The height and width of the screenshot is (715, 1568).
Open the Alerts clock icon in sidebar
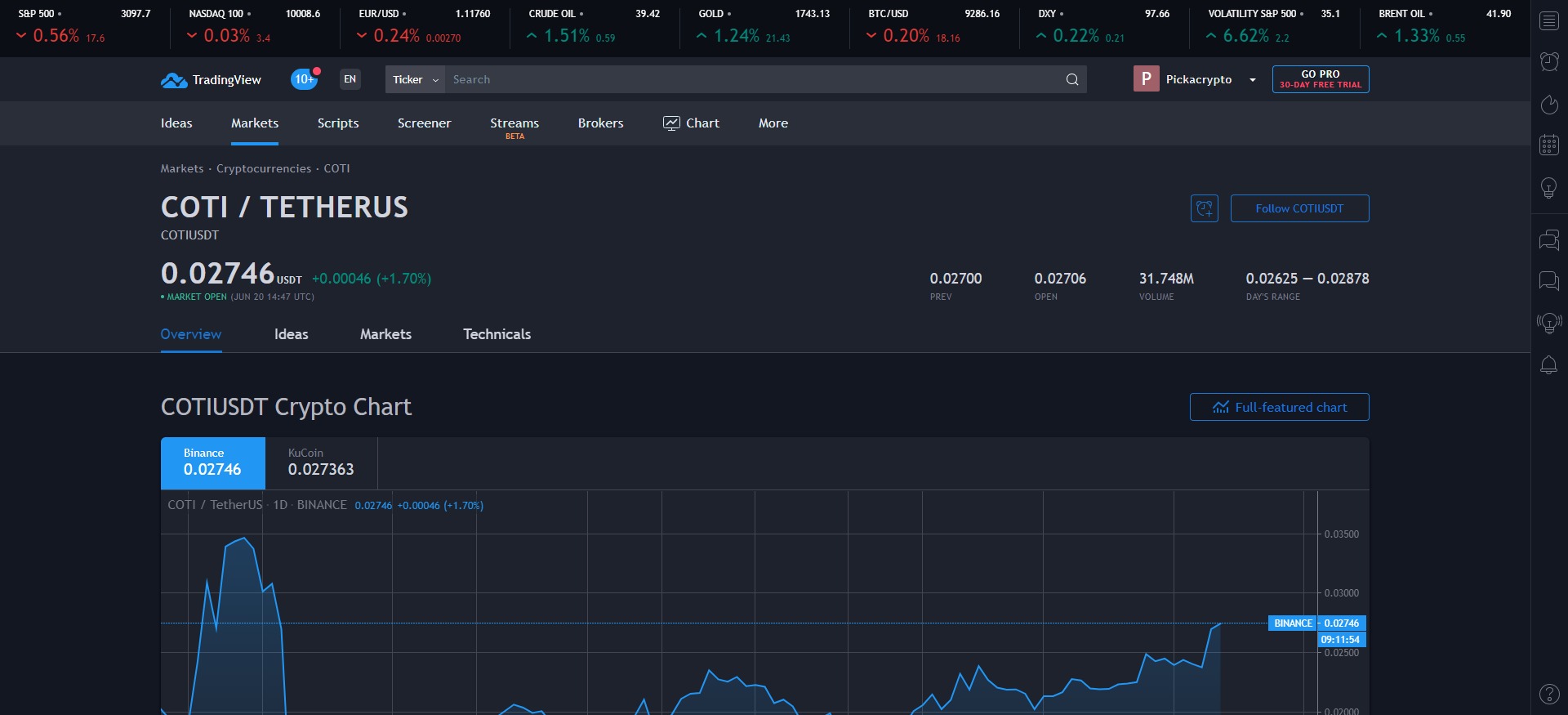(1549, 61)
